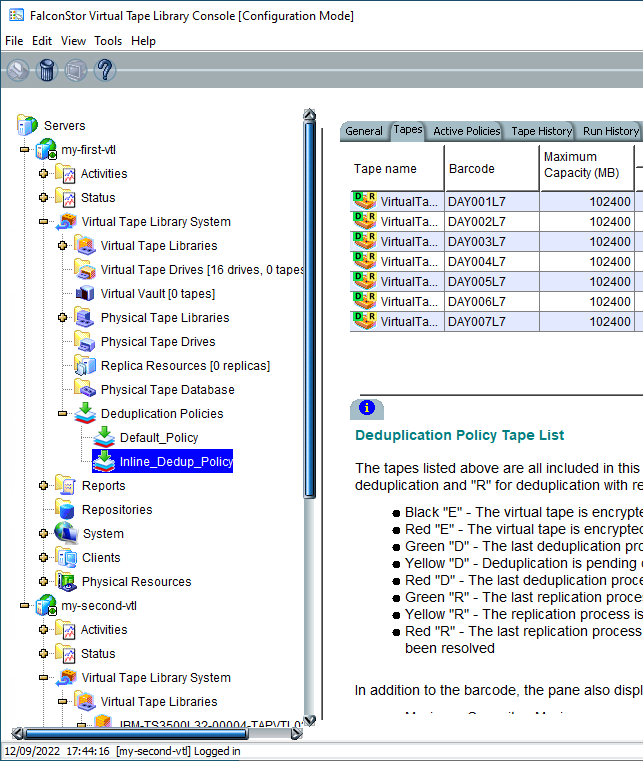Open help with the question mark icon

pos(105,70)
